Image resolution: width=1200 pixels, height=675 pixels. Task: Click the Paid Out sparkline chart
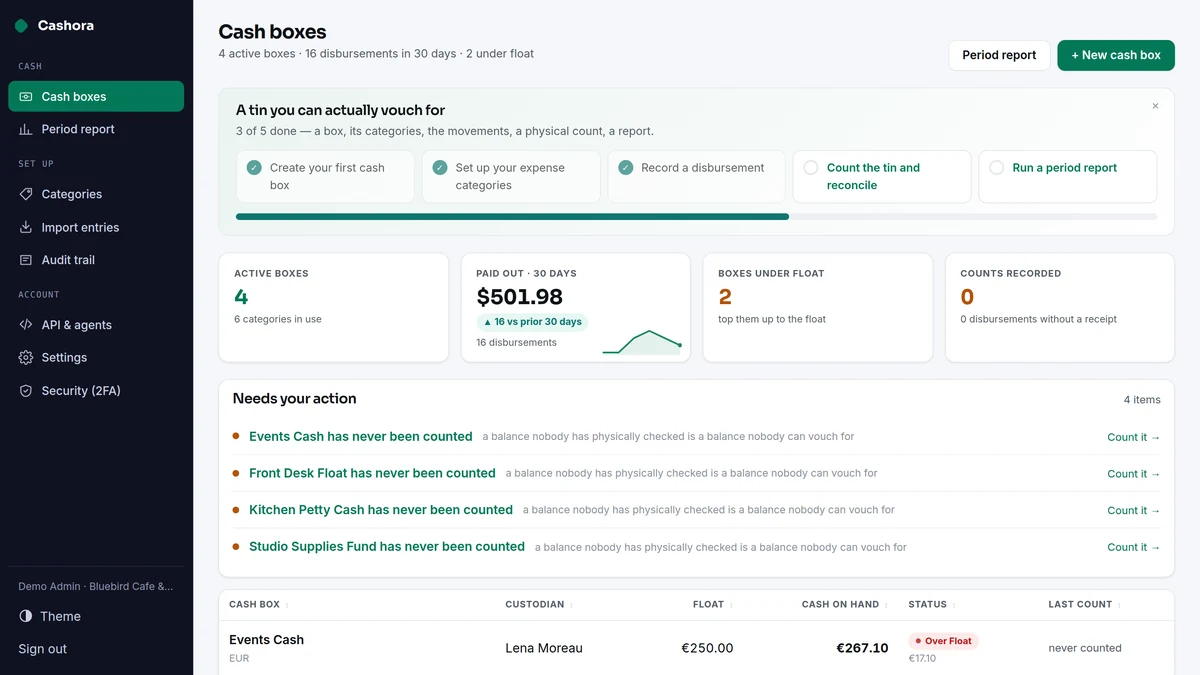642,342
